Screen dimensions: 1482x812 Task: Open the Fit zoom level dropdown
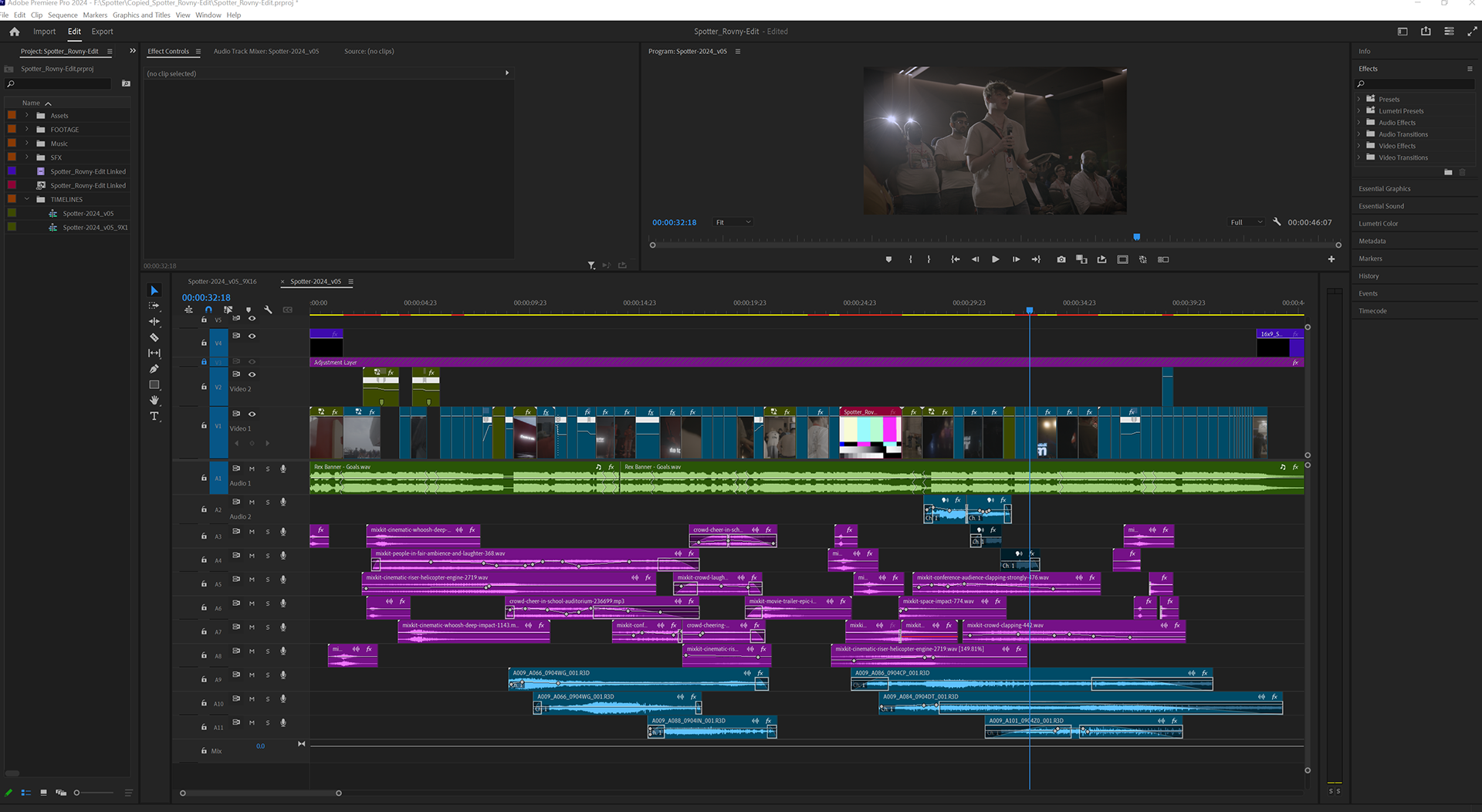(x=733, y=222)
